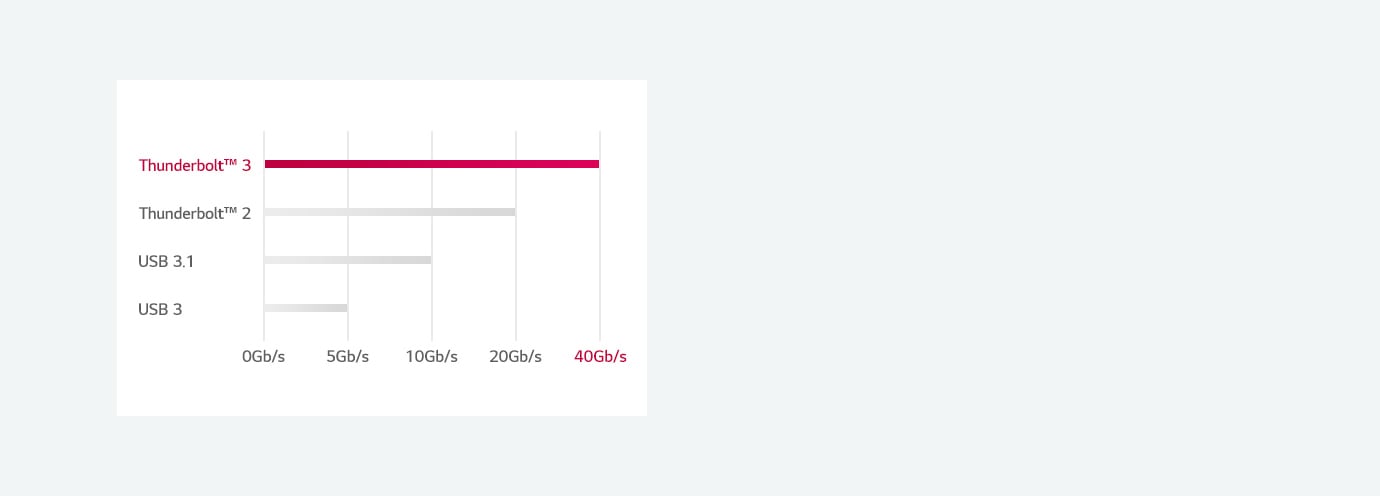Select the USB 3.1 speed bar
This screenshot has height=496, width=1380.
(x=348, y=260)
